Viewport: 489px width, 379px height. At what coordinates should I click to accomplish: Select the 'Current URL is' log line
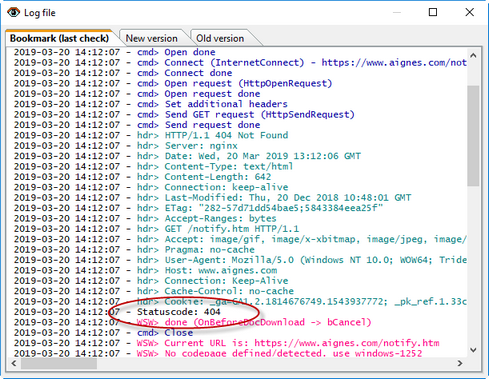(x=227, y=343)
